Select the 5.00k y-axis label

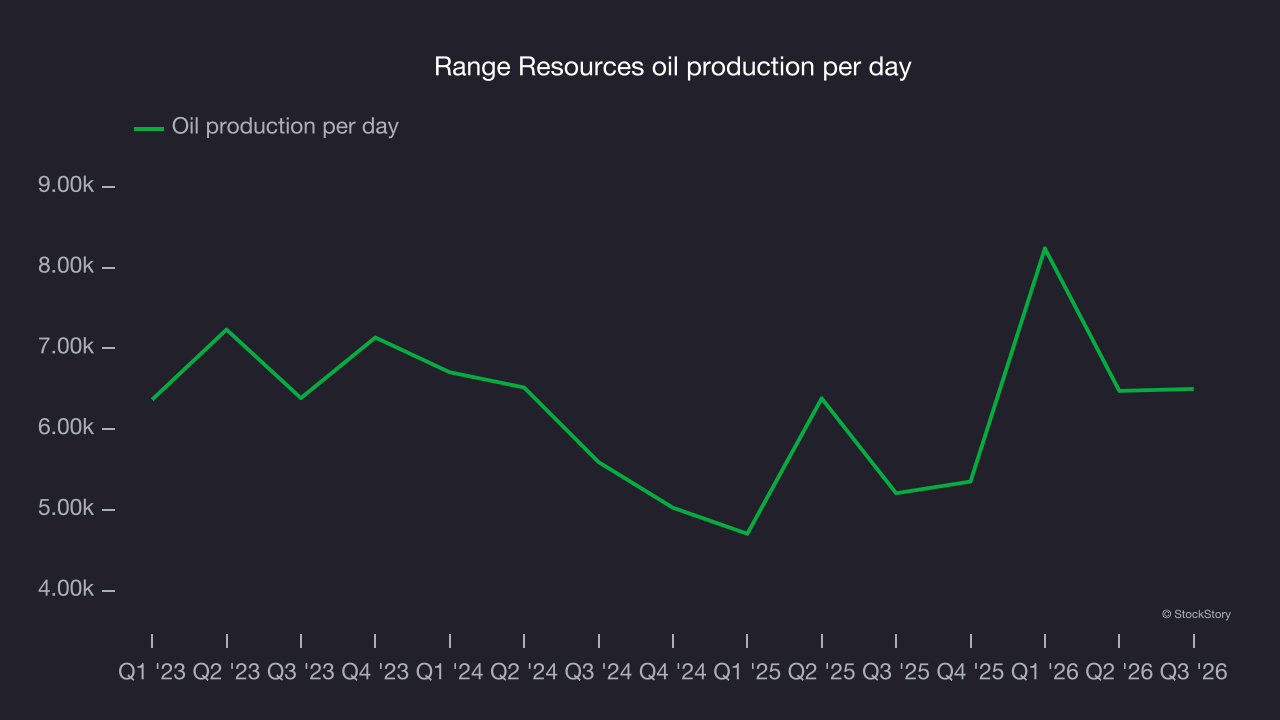click(66, 508)
